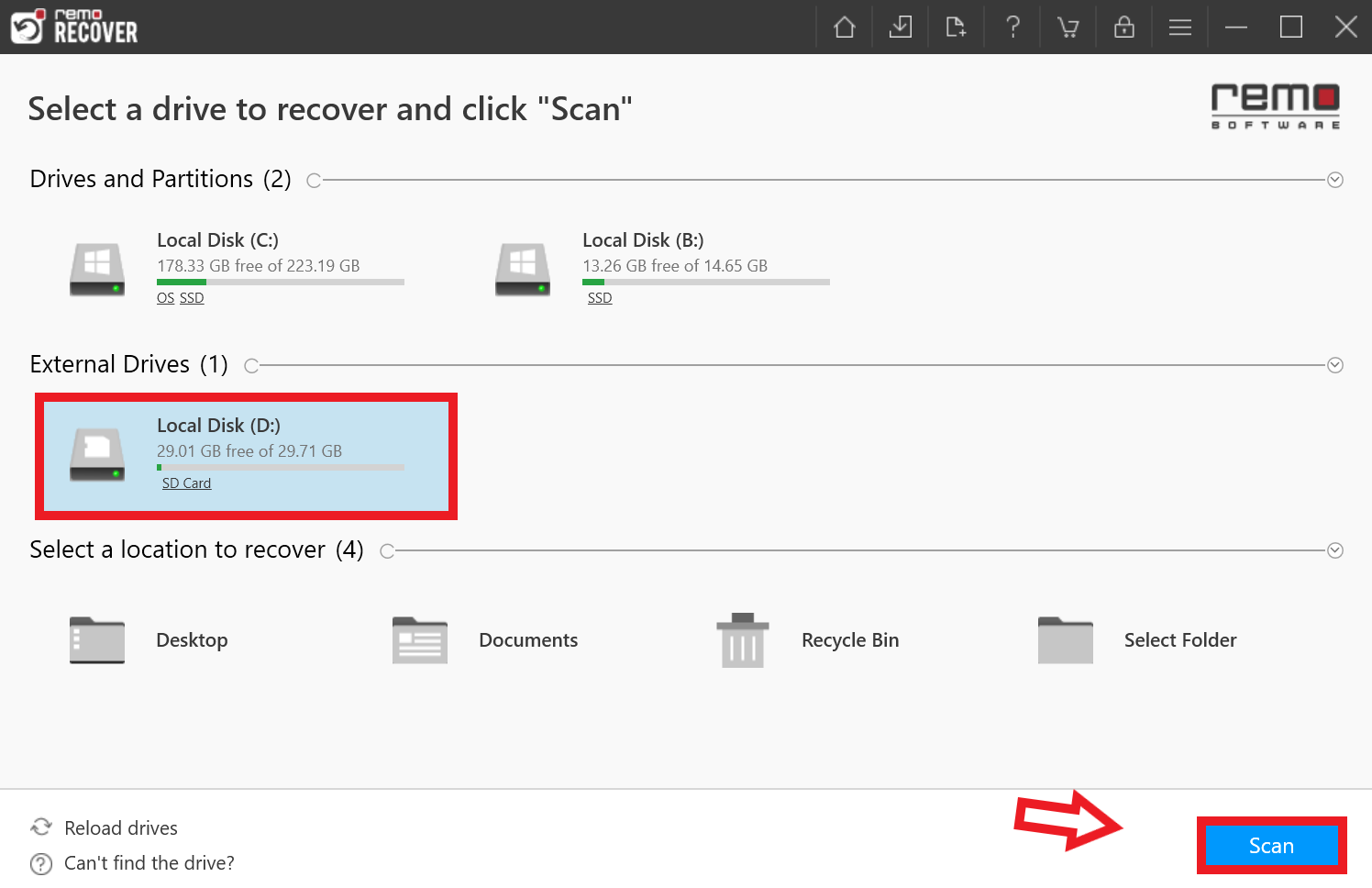1372x888 pixels.
Task: Click the SD Card tag under Local Disk (D:)
Action: pyautogui.click(x=186, y=483)
